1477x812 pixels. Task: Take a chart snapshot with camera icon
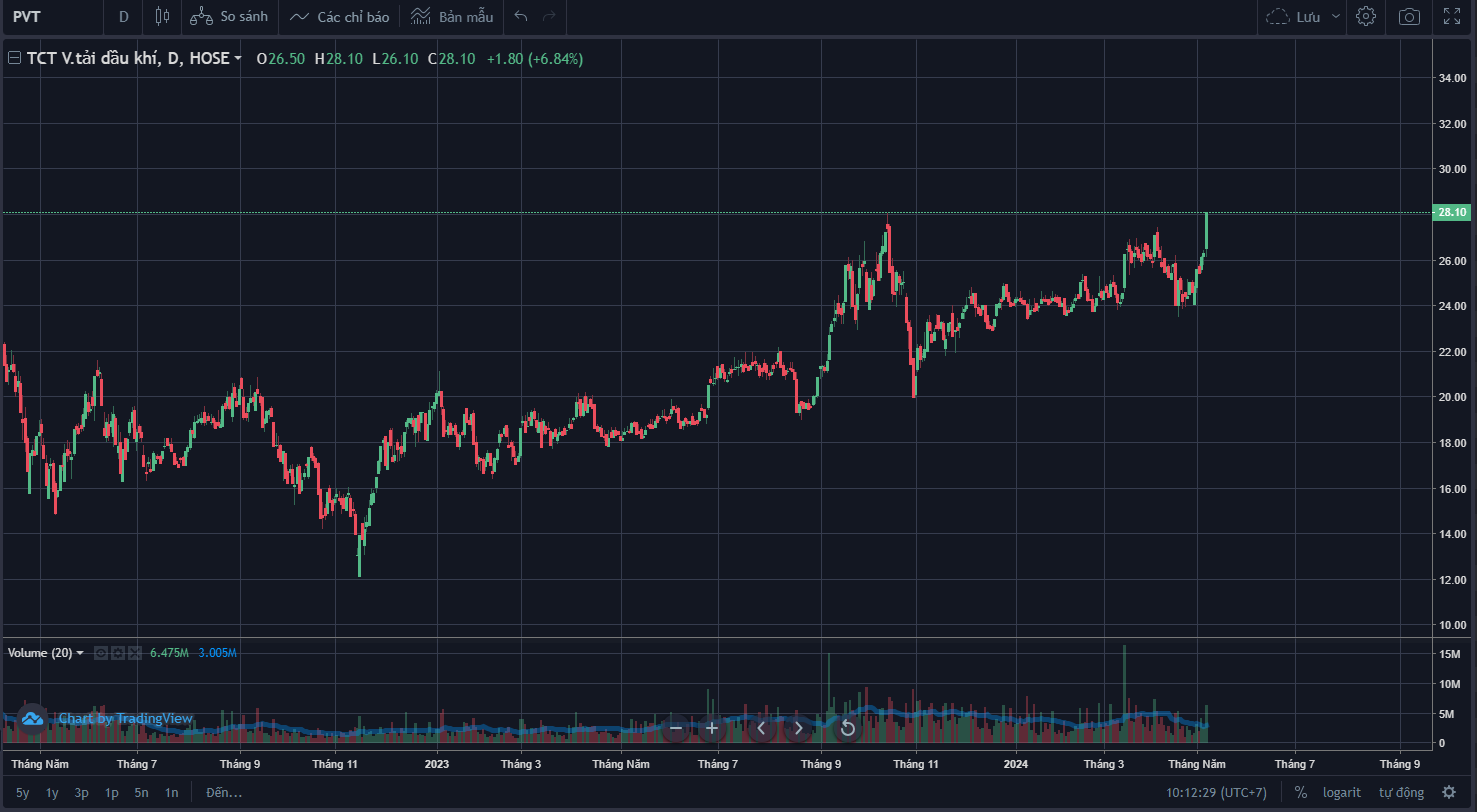(x=1409, y=17)
